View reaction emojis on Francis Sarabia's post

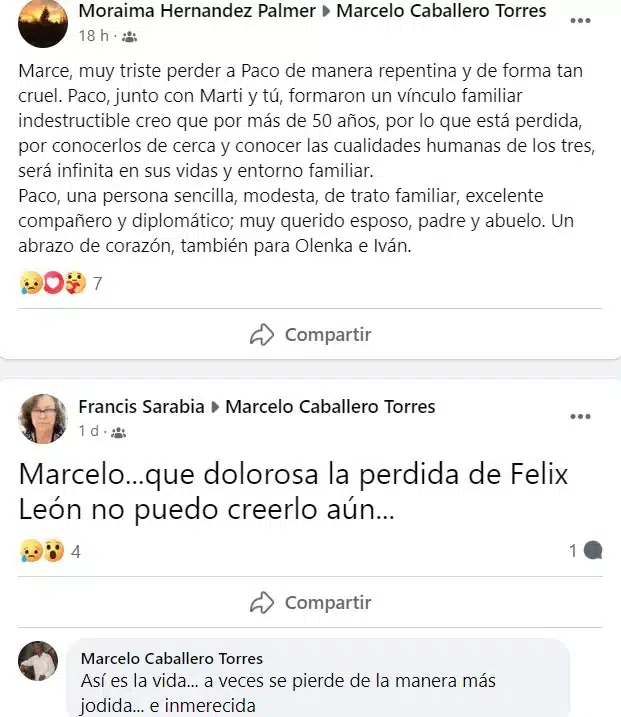[41, 550]
